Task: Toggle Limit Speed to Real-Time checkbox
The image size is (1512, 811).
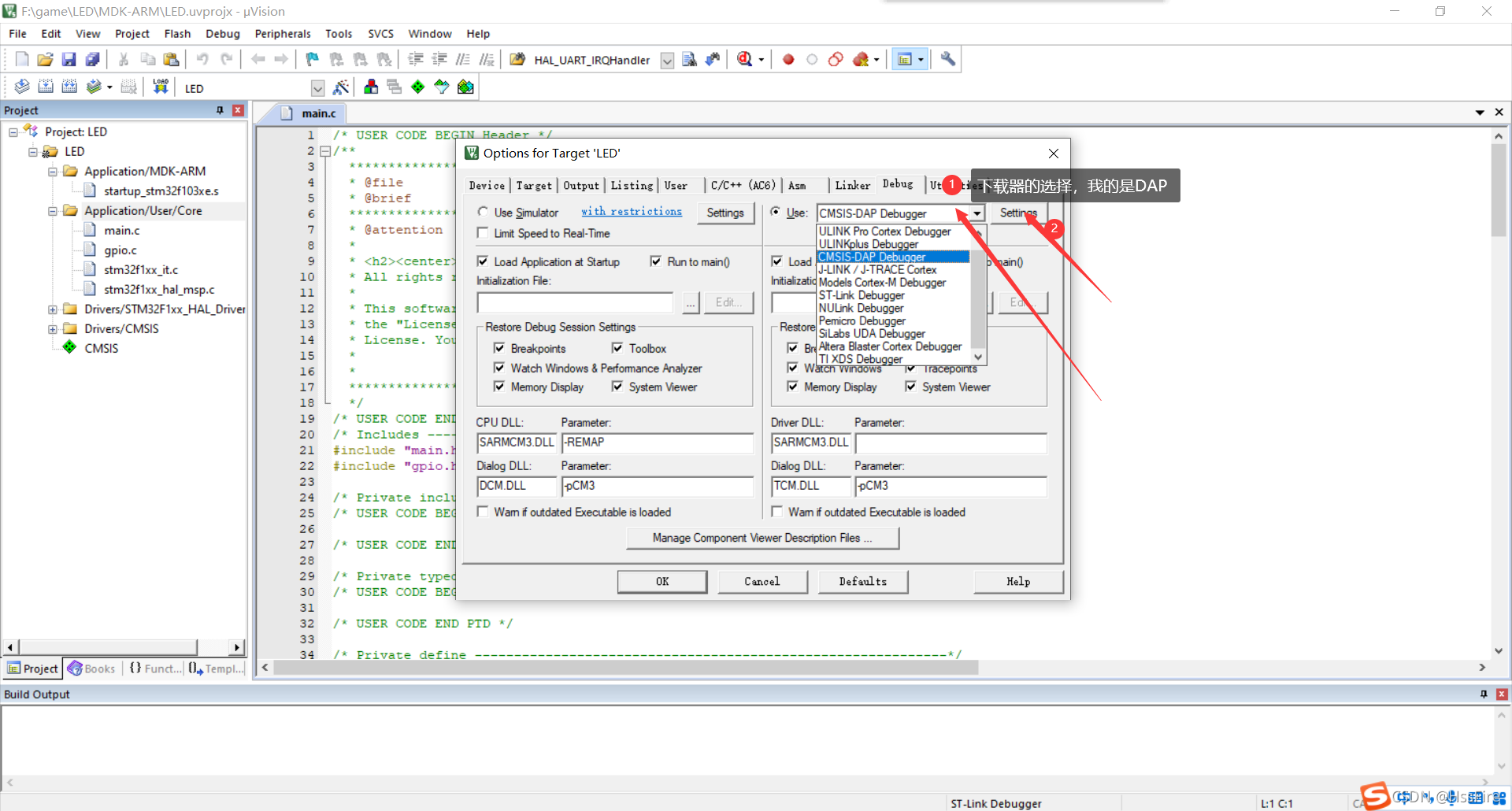Action: click(483, 233)
